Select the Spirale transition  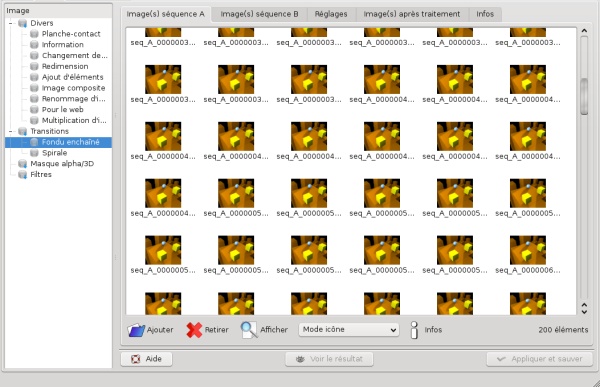54,153
